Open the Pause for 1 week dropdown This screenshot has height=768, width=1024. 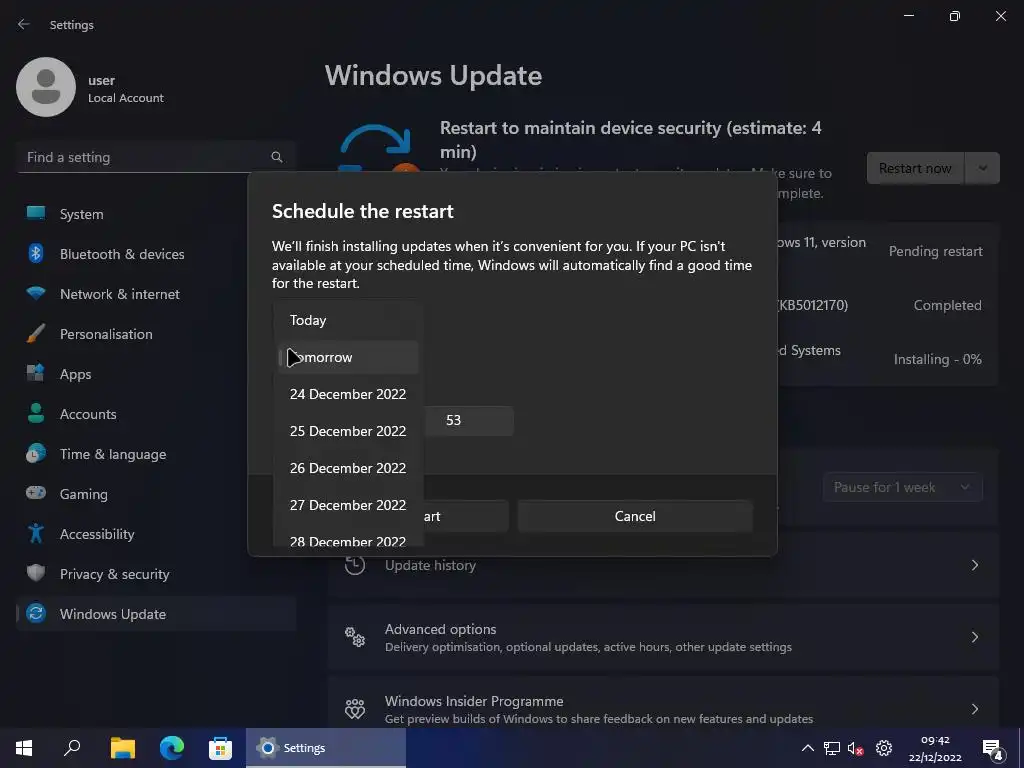click(903, 487)
